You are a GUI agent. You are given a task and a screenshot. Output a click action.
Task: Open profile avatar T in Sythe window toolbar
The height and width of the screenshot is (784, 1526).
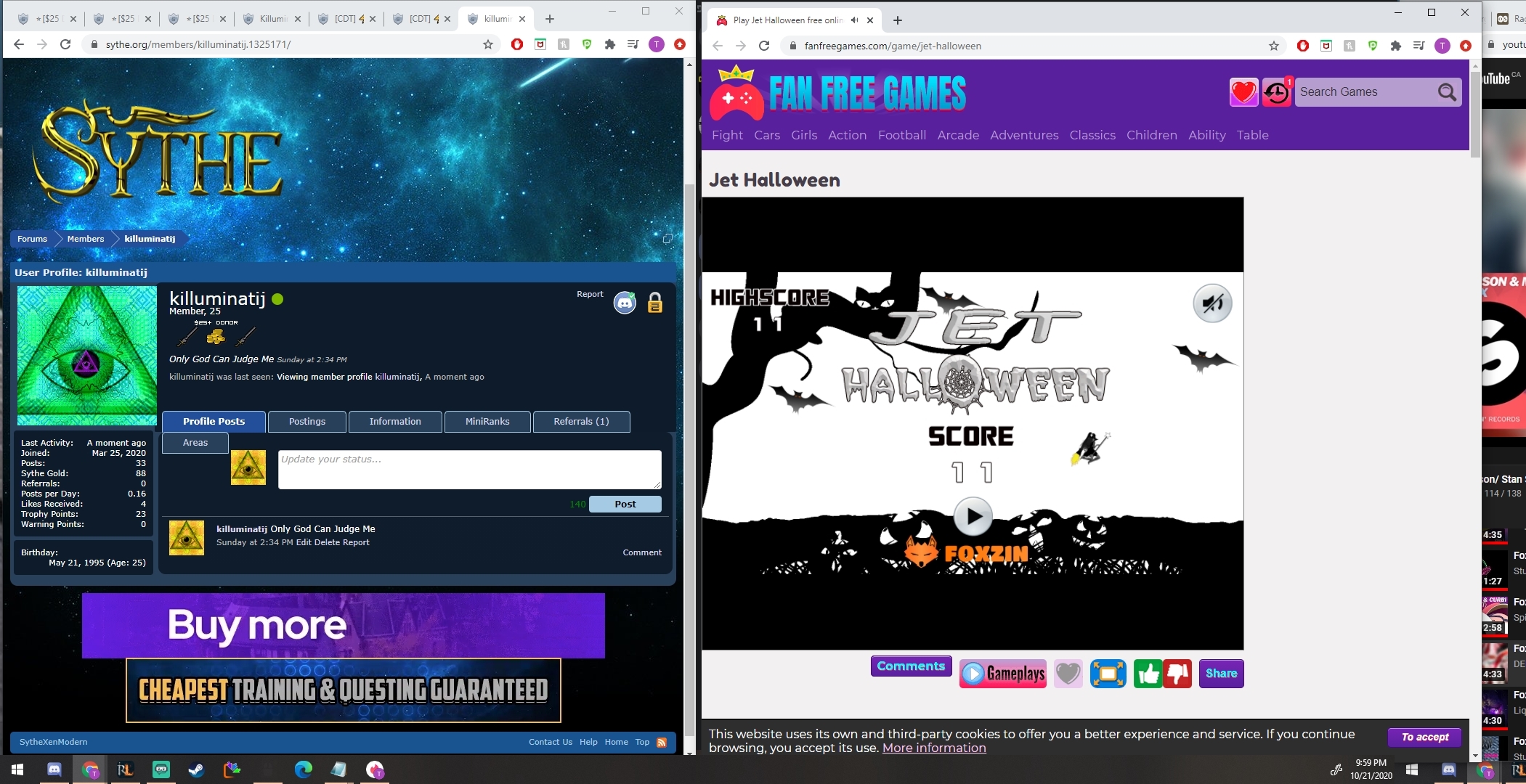click(x=657, y=44)
